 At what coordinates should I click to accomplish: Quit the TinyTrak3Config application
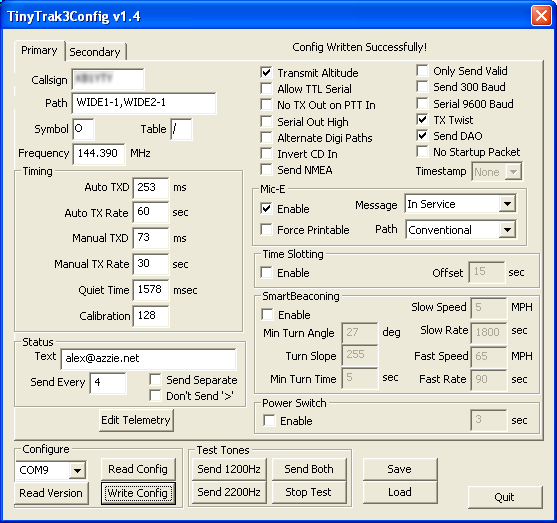(x=505, y=497)
